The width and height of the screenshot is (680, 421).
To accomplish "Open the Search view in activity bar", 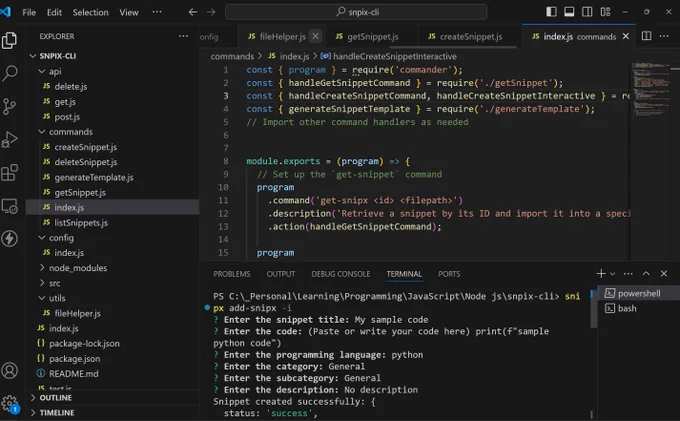I will 10,73.
